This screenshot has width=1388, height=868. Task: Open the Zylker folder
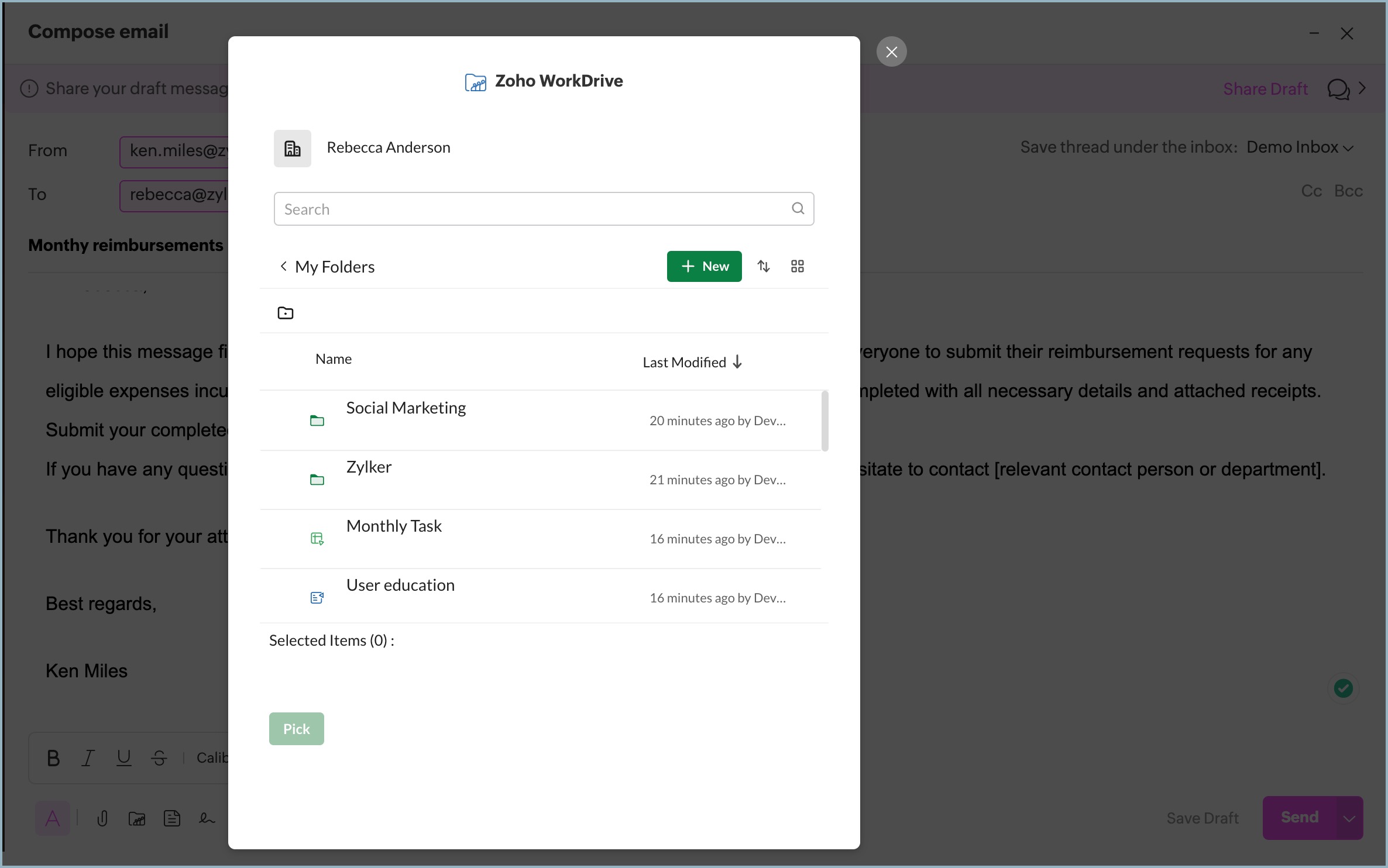pos(540,480)
